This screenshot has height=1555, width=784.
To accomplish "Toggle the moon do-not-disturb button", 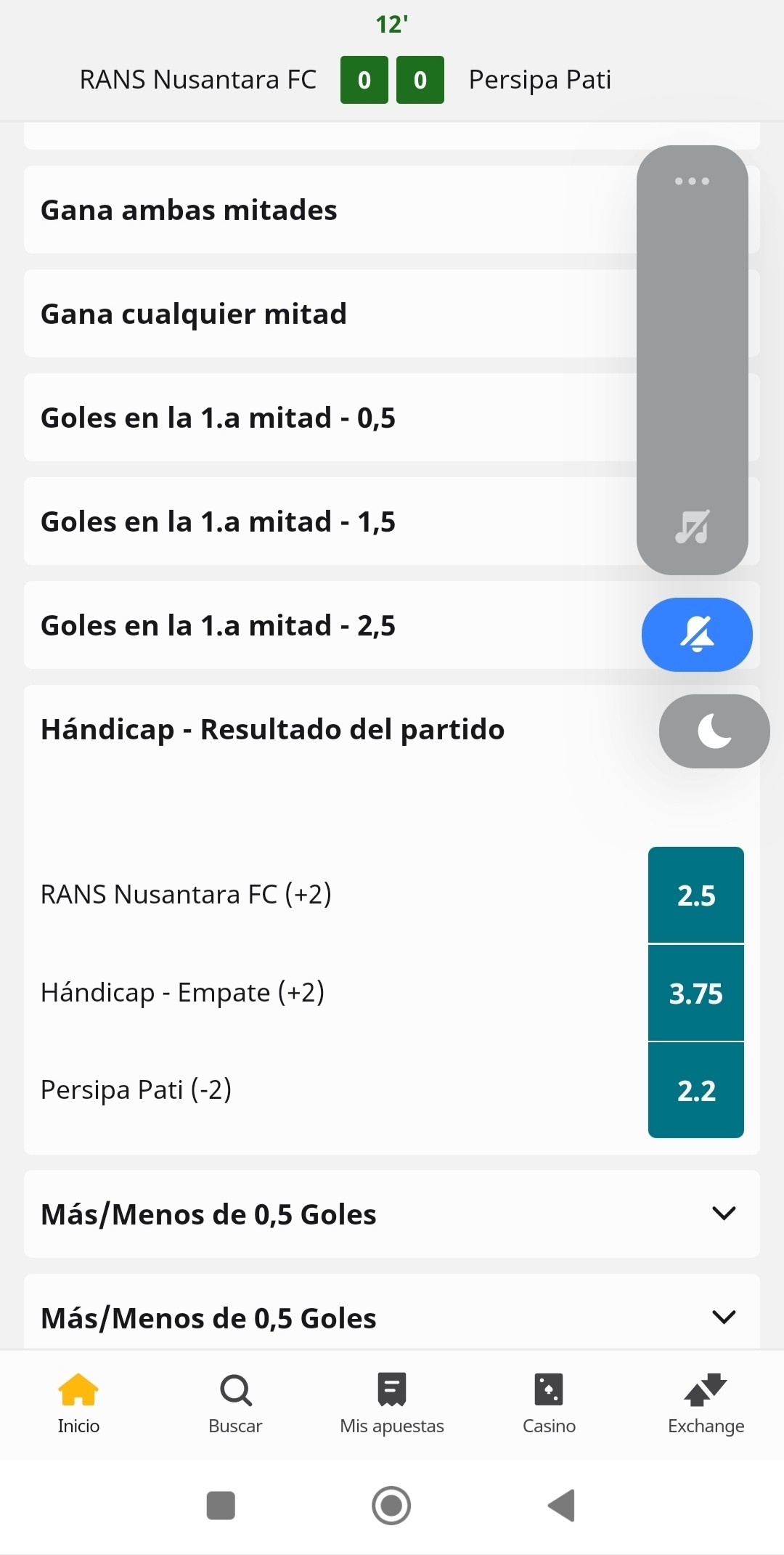I will coord(714,731).
